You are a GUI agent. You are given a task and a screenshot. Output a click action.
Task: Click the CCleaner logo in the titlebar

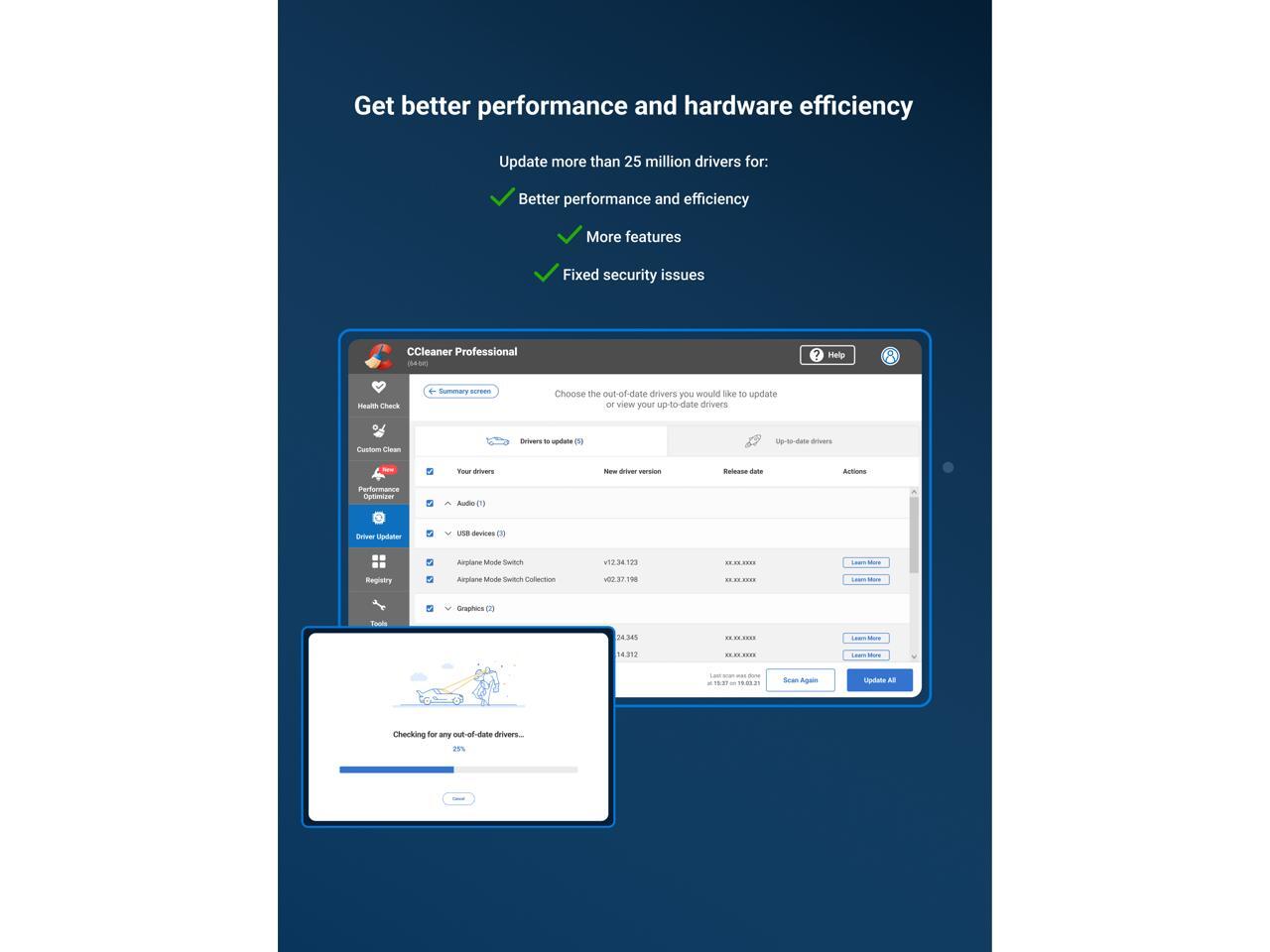pyautogui.click(x=382, y=355)
